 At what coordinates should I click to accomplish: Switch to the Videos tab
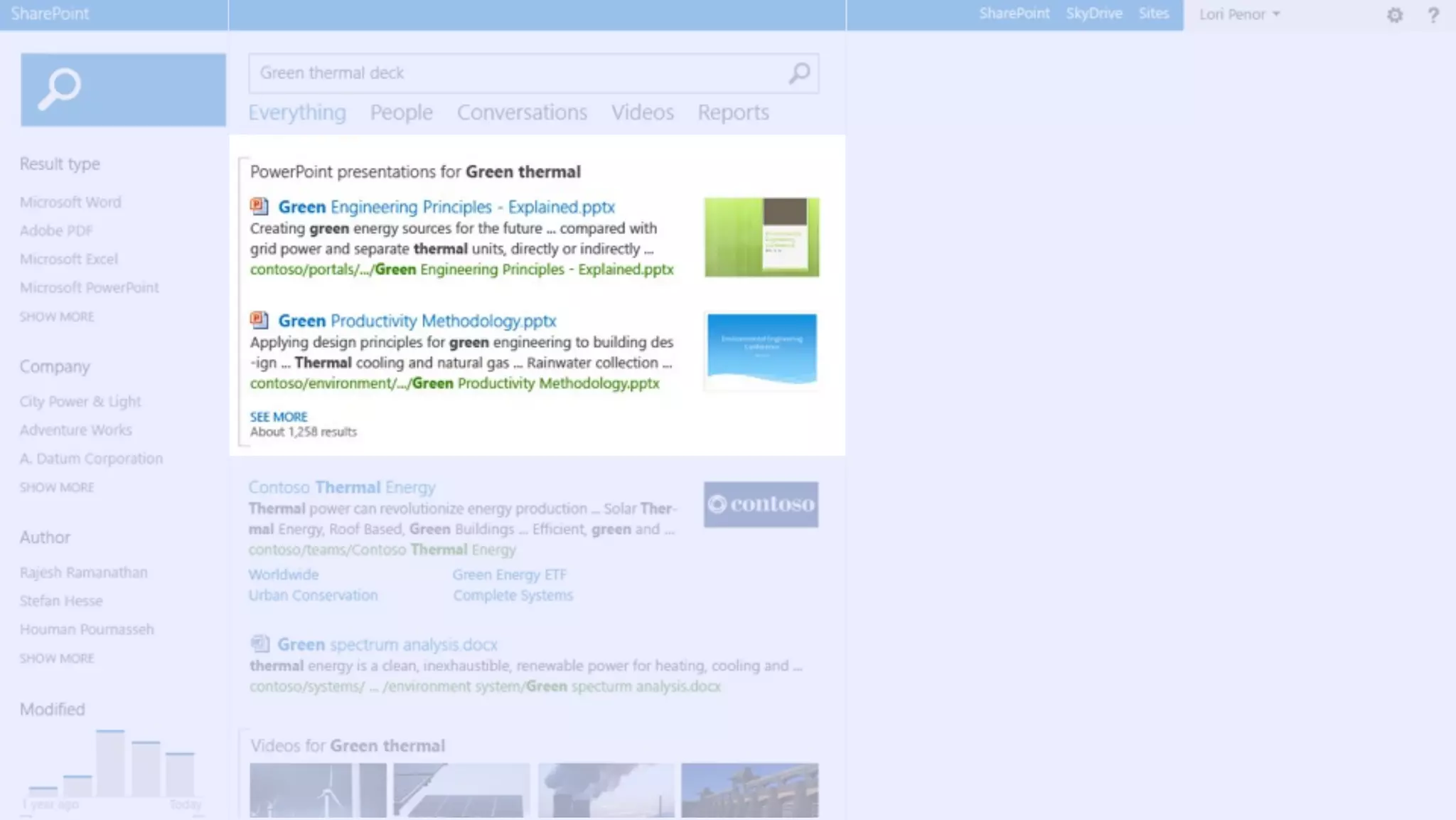tap(642, 112)
